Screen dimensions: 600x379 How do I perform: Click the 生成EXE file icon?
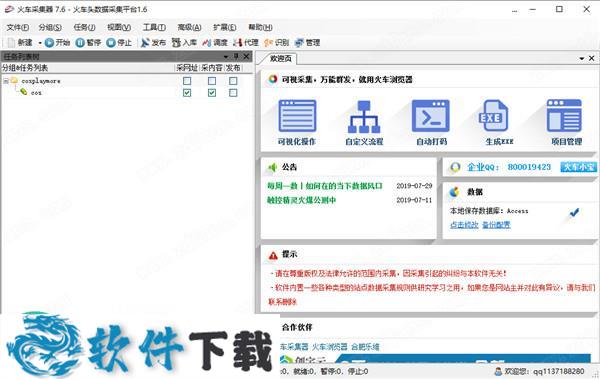[494, 116]
